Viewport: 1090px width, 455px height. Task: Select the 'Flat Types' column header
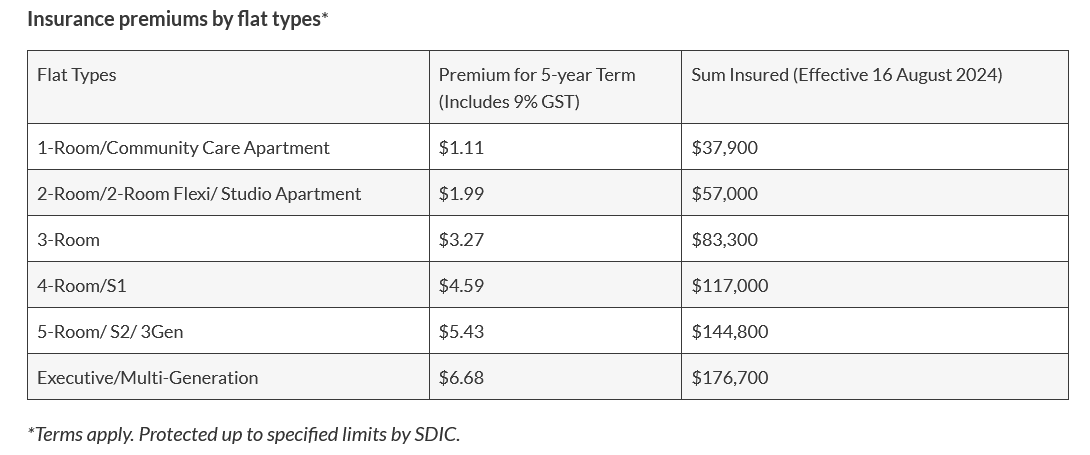coord(77,75)
